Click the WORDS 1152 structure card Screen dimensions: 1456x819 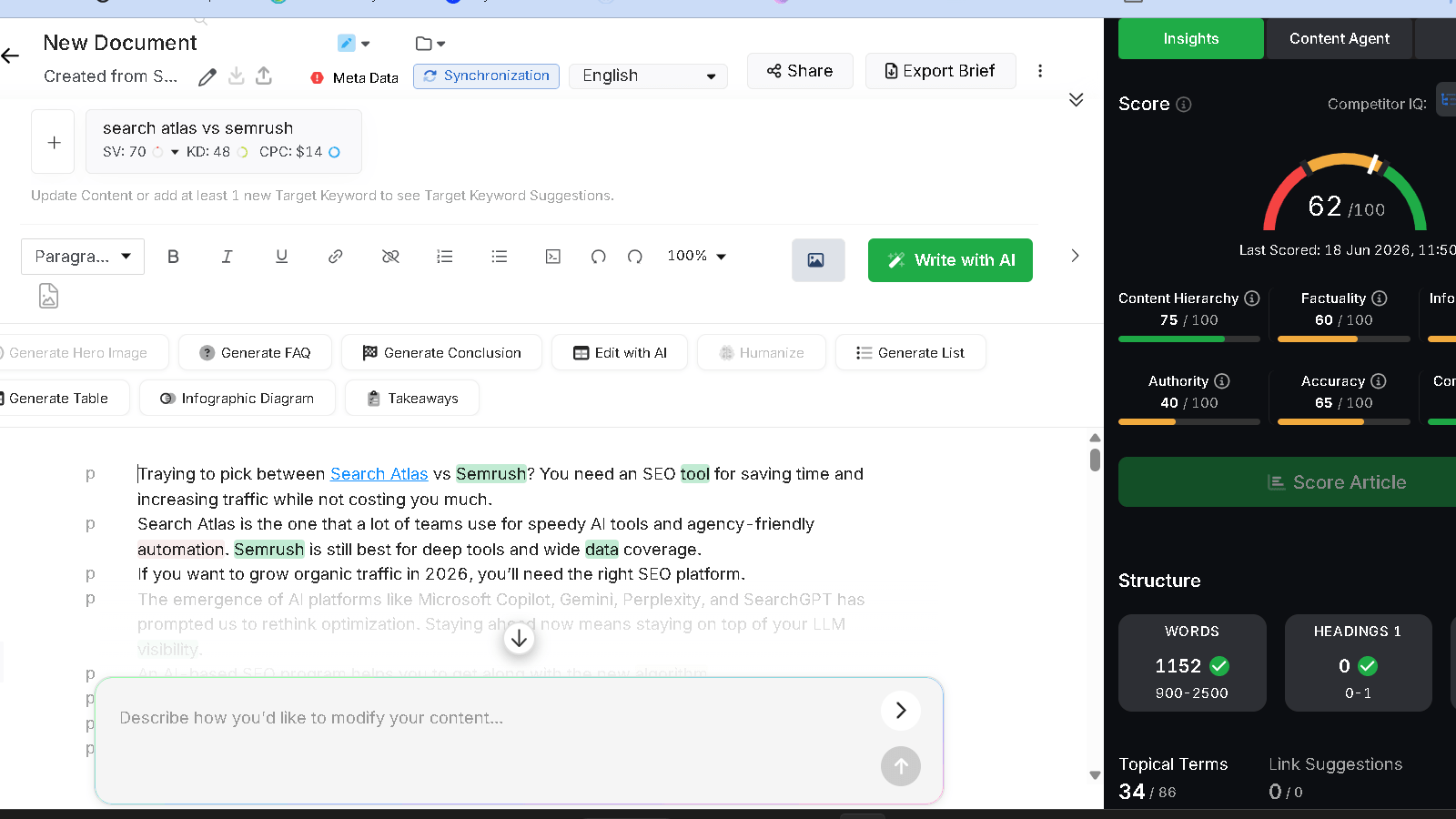[x=1192, y=662]
